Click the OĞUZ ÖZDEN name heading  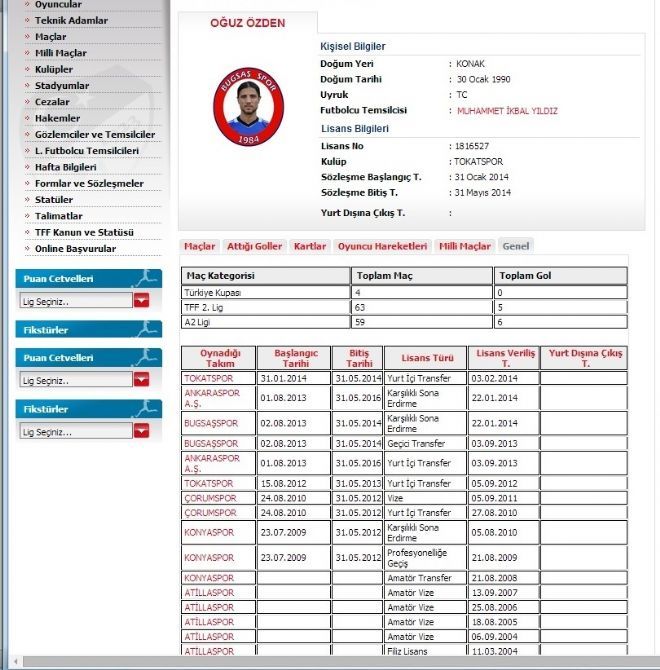pos(248,23)
